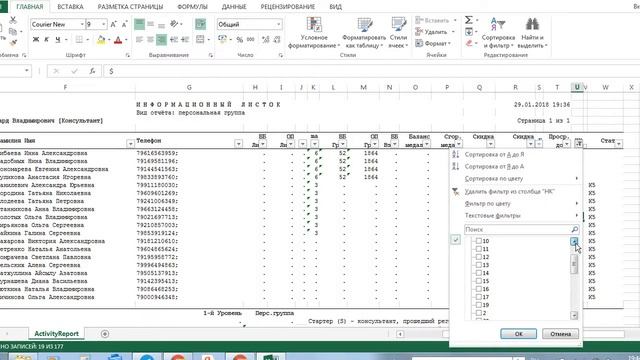Decrease decimal places icon
Image resolution: width=640 pixels, height=360 pixels.
277,40
